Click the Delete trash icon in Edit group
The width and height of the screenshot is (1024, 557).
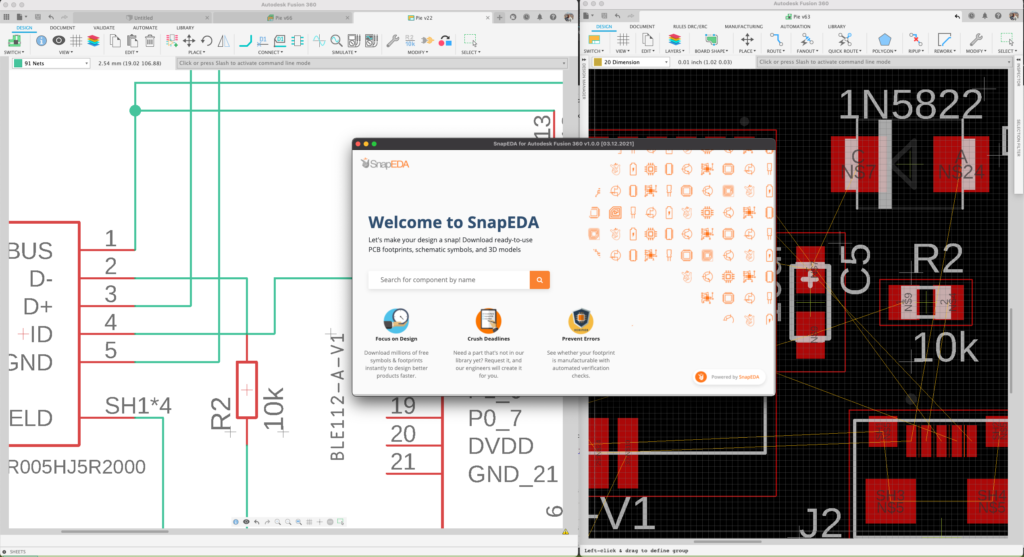[150, 40]
